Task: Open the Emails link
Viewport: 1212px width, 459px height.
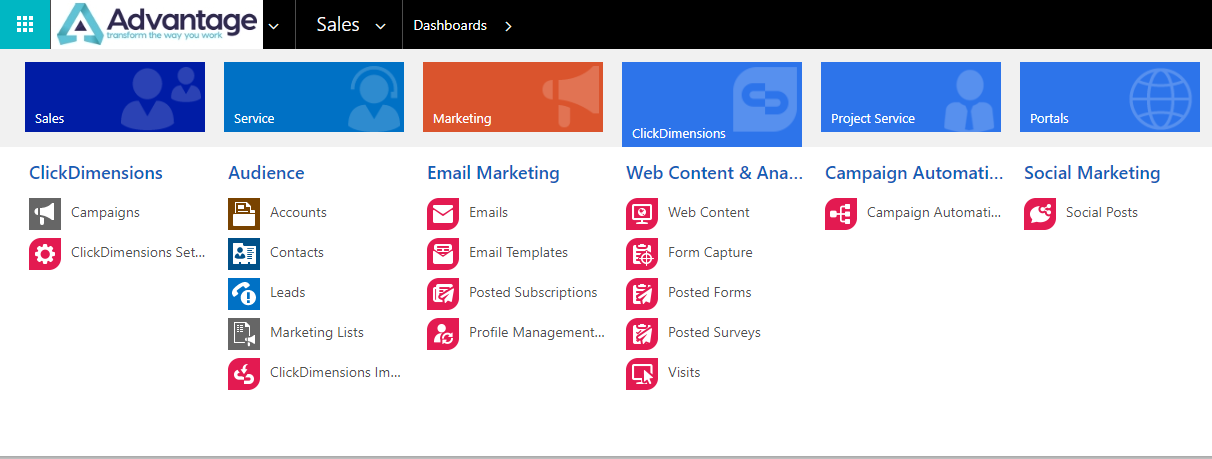Action: pos(488,212)
